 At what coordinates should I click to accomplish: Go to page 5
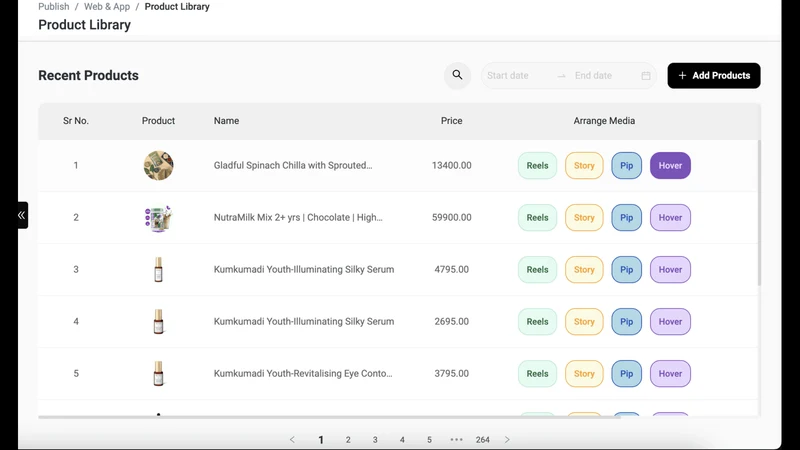[429, 439]
